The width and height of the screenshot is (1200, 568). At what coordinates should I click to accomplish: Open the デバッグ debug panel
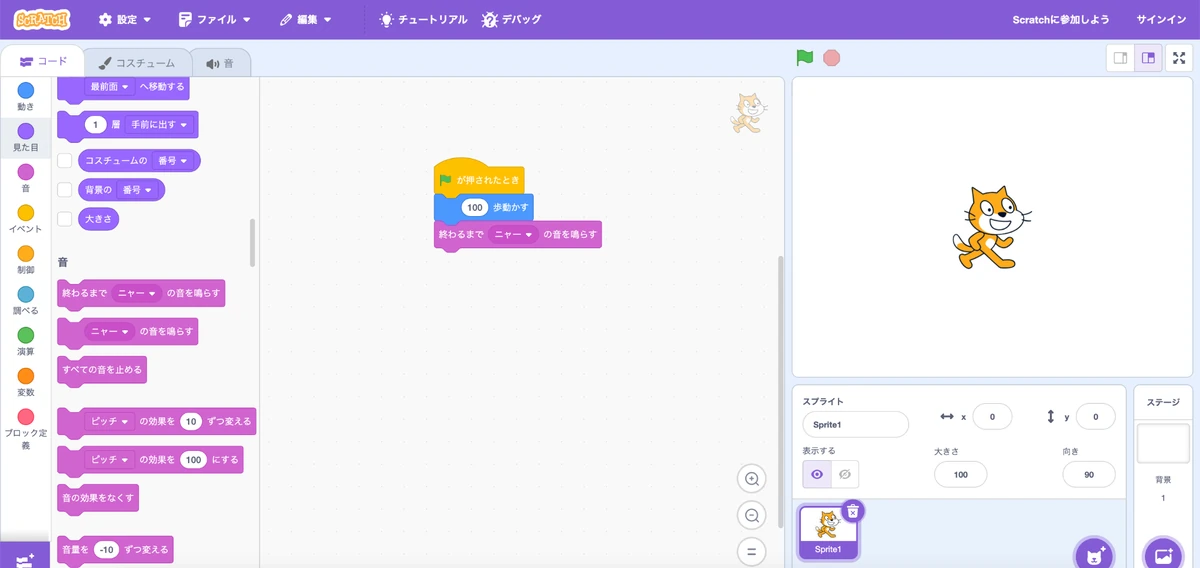pyautogui.click(x=513, y=19)
